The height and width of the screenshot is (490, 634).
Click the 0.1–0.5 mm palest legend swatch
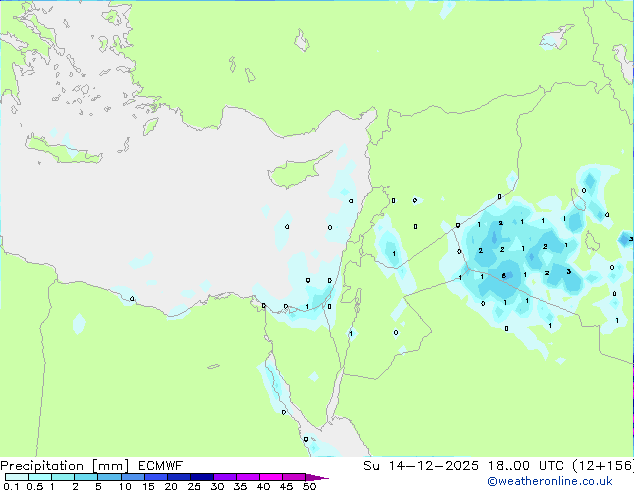coord(17,477)
